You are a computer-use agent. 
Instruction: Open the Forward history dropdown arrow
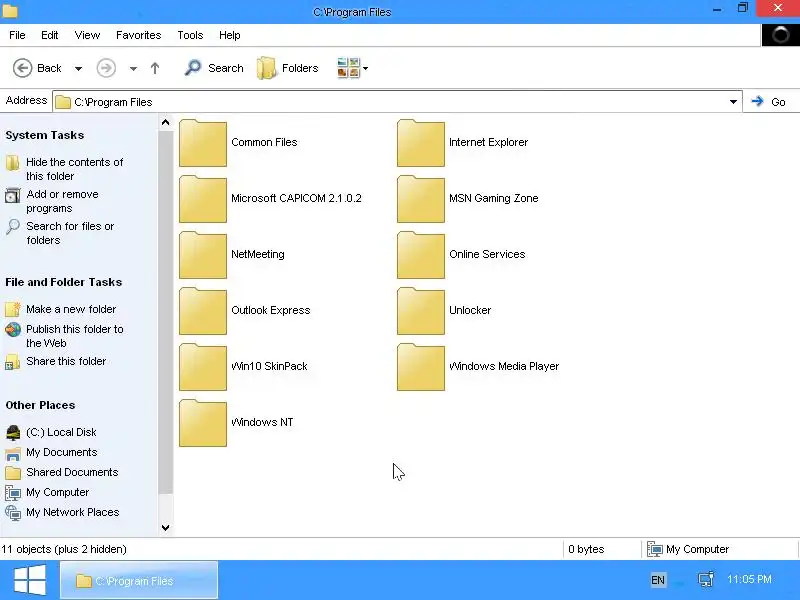pos(133,68)
